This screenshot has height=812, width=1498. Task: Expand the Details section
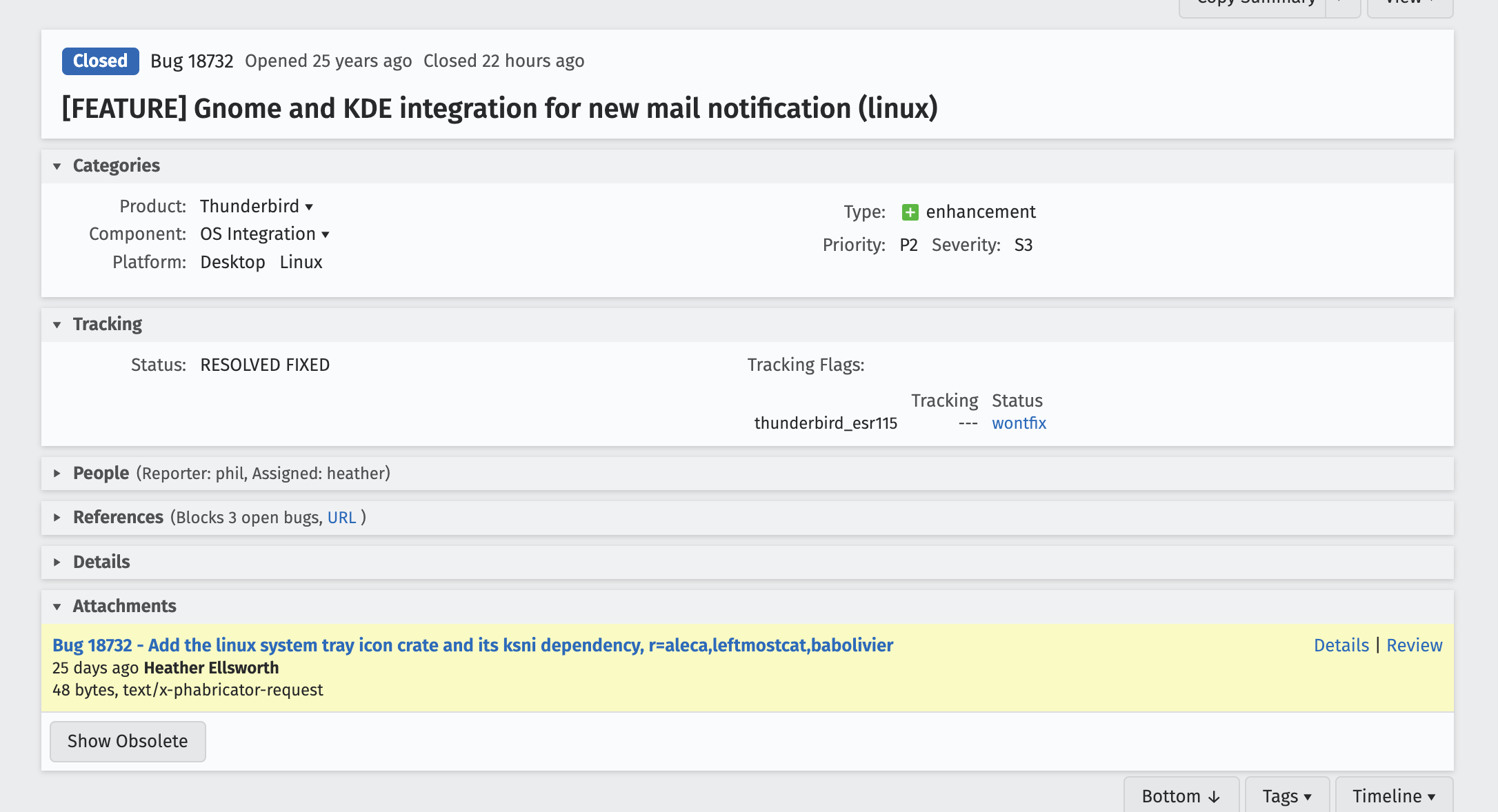point(57,562)
